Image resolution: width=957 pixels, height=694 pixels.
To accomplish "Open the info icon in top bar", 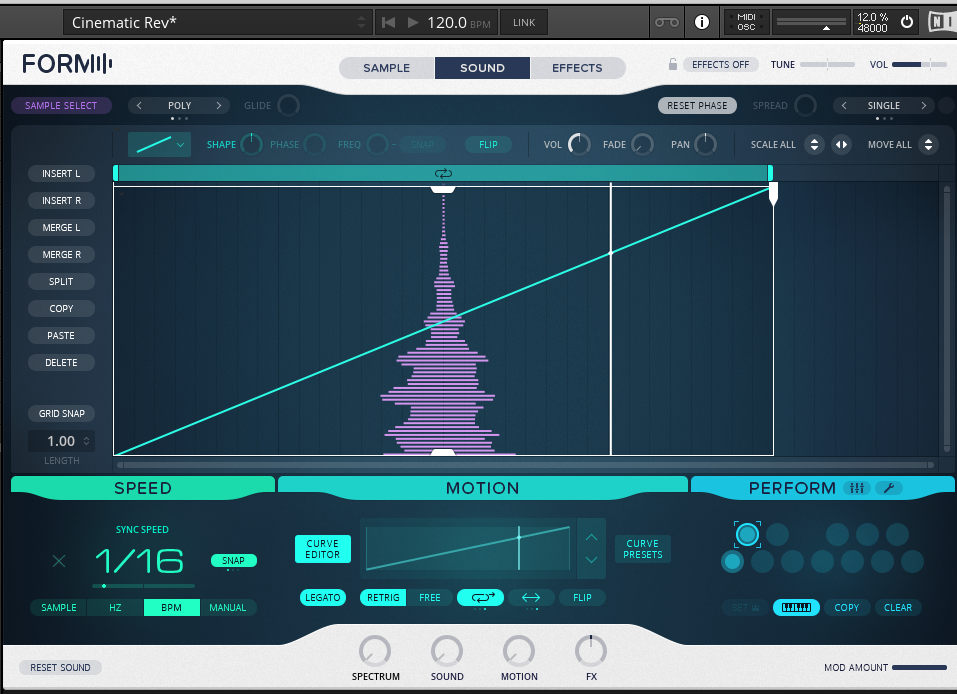I will point(702,23).
